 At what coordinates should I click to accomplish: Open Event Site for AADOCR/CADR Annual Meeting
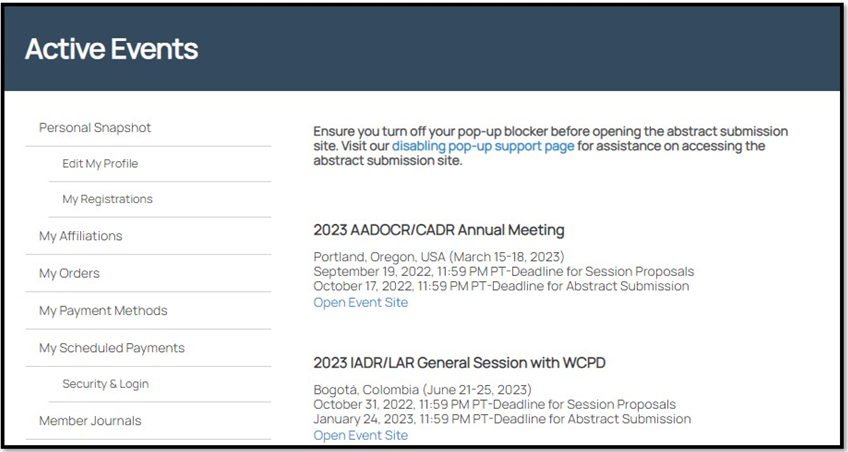point(360,302)
